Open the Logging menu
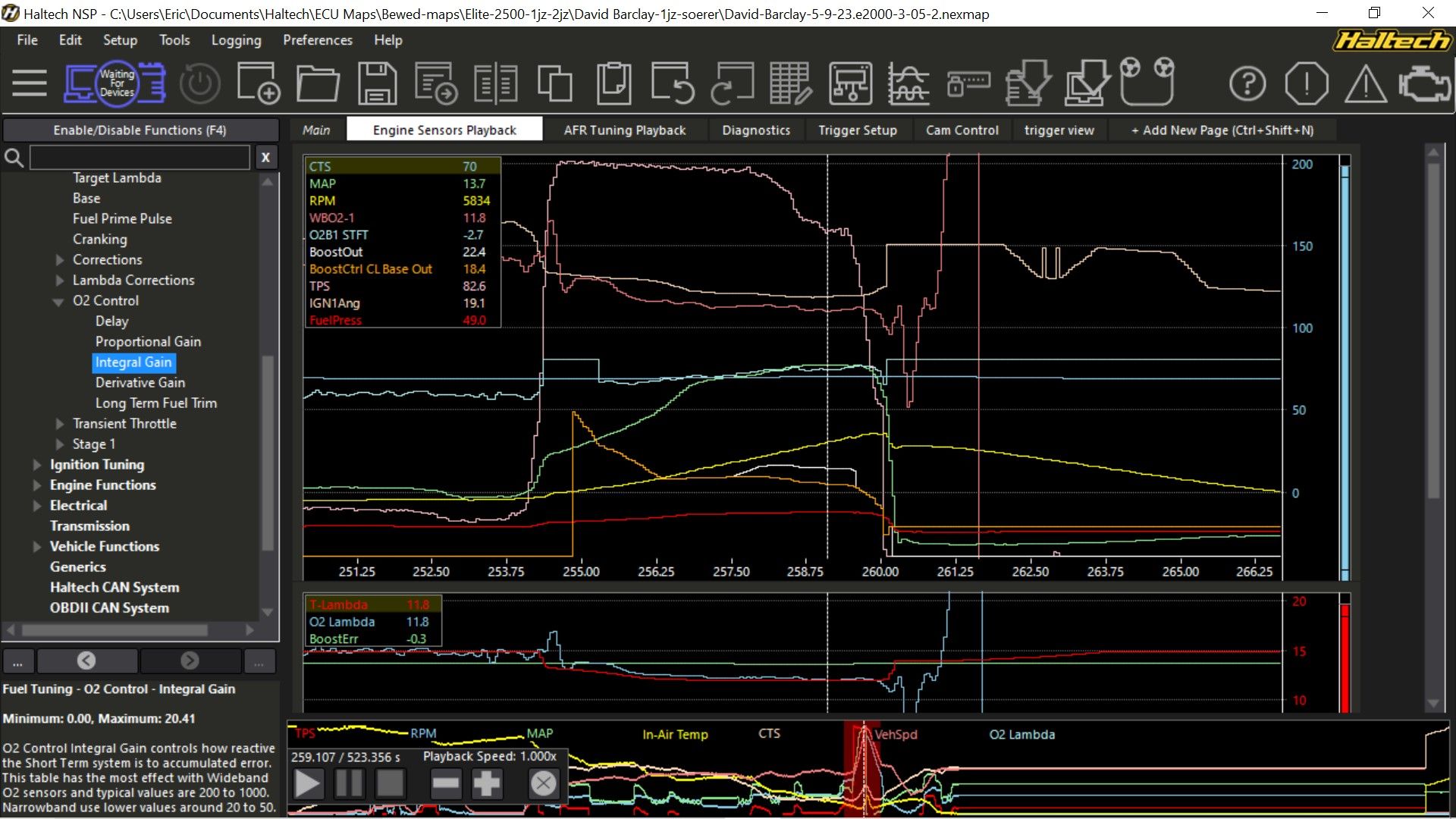Image resolution: width=1456 pixels, height=819 pixels. 236,40
